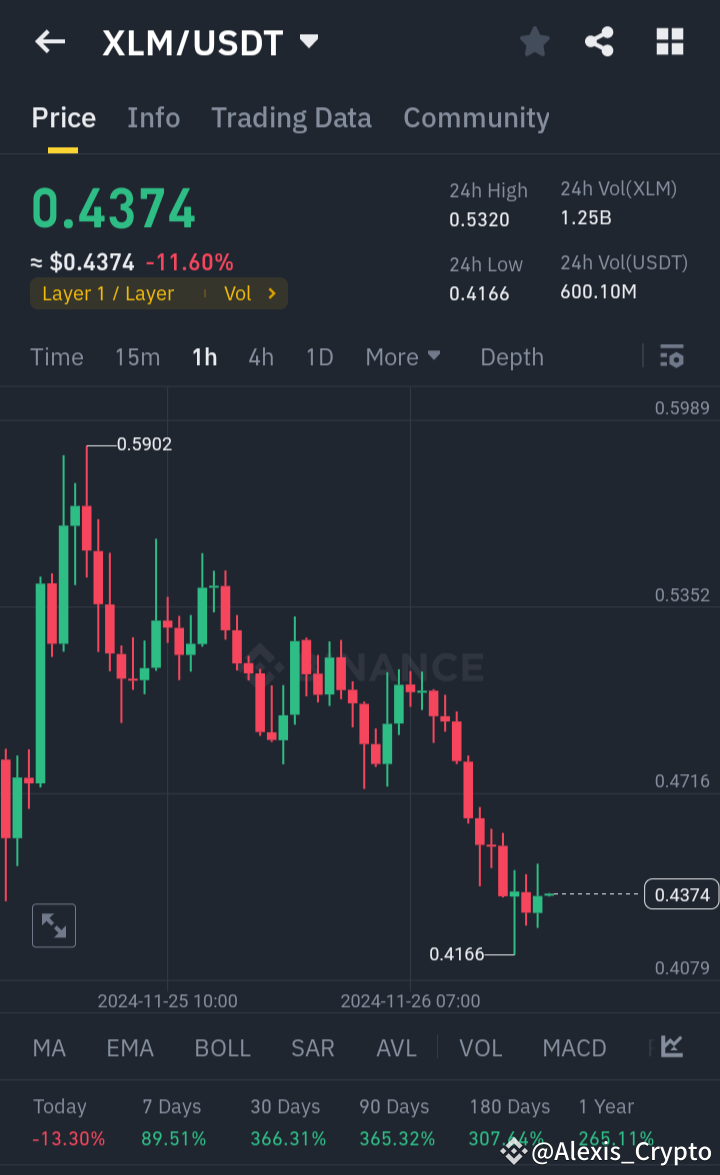Viewport: 720px width, 1175px height.
Task: Switch to the Community tab
Action: point(476,118)
